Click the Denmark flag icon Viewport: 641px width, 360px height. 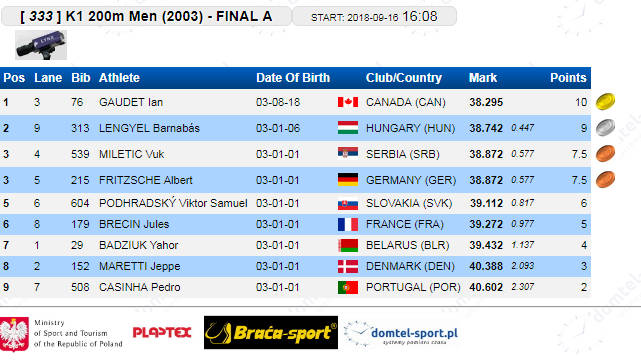(348, 266)
